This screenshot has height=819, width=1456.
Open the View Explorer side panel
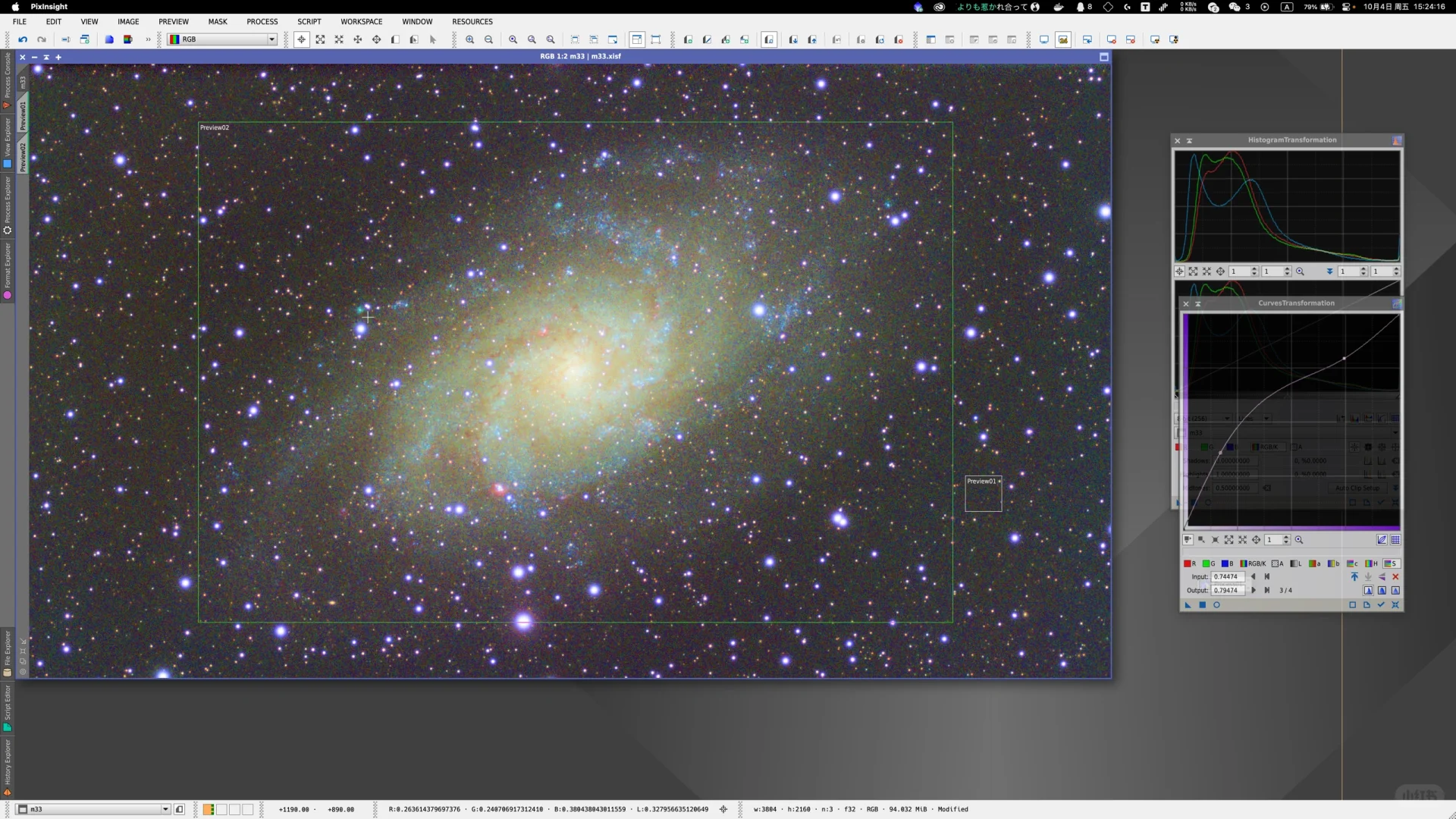pos(8,142)
